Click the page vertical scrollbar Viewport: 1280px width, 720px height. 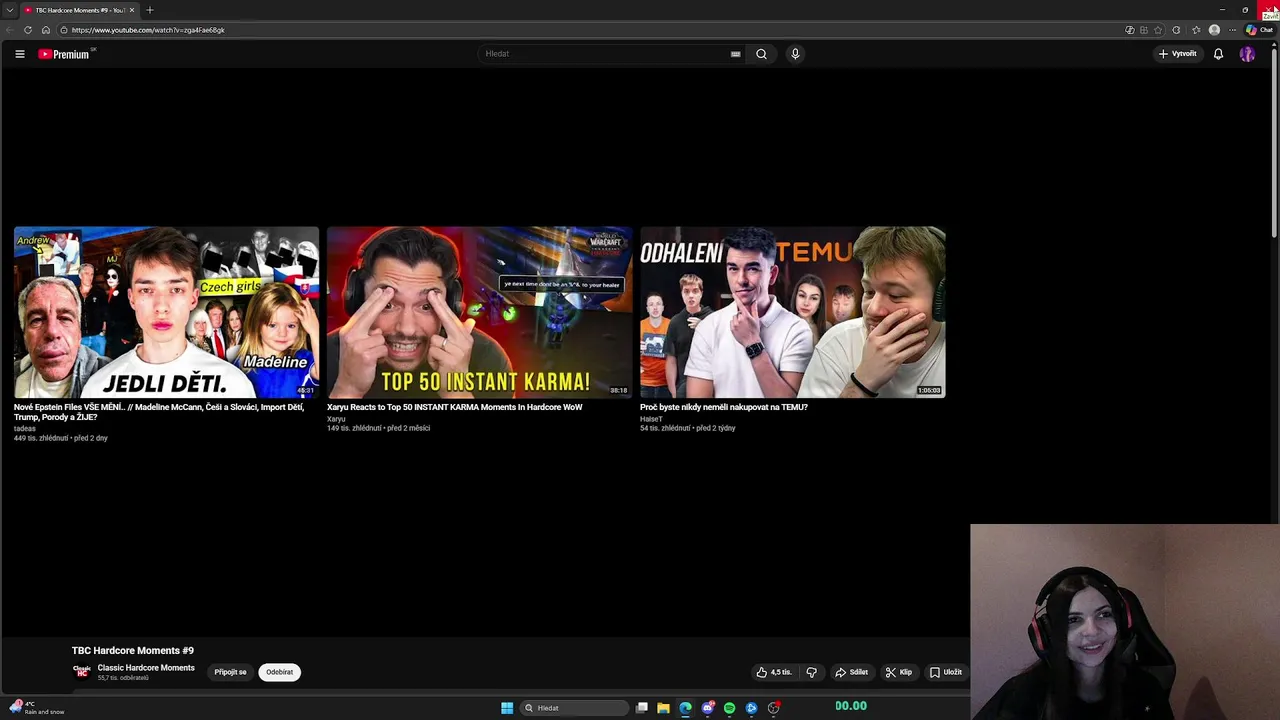[x=1274, y=145]
